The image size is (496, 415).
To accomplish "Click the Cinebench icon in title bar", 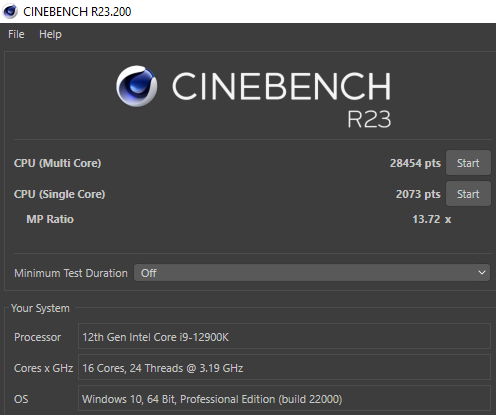I will pos(10,11).
